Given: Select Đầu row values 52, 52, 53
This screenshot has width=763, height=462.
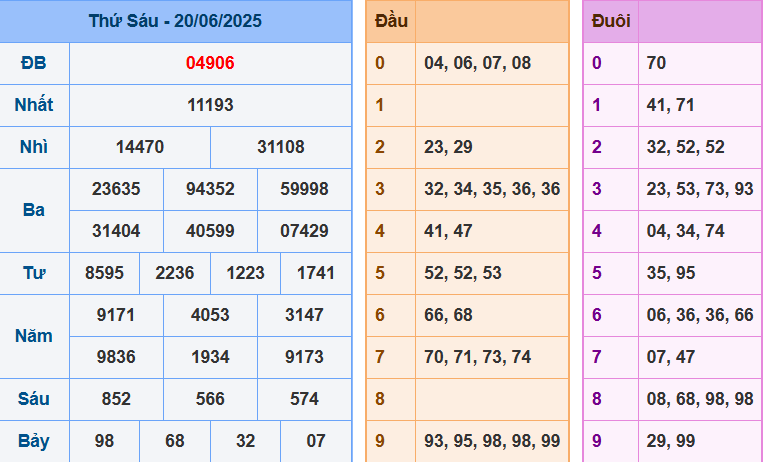Looking at the screenshot, I should (x=463, y=273).
